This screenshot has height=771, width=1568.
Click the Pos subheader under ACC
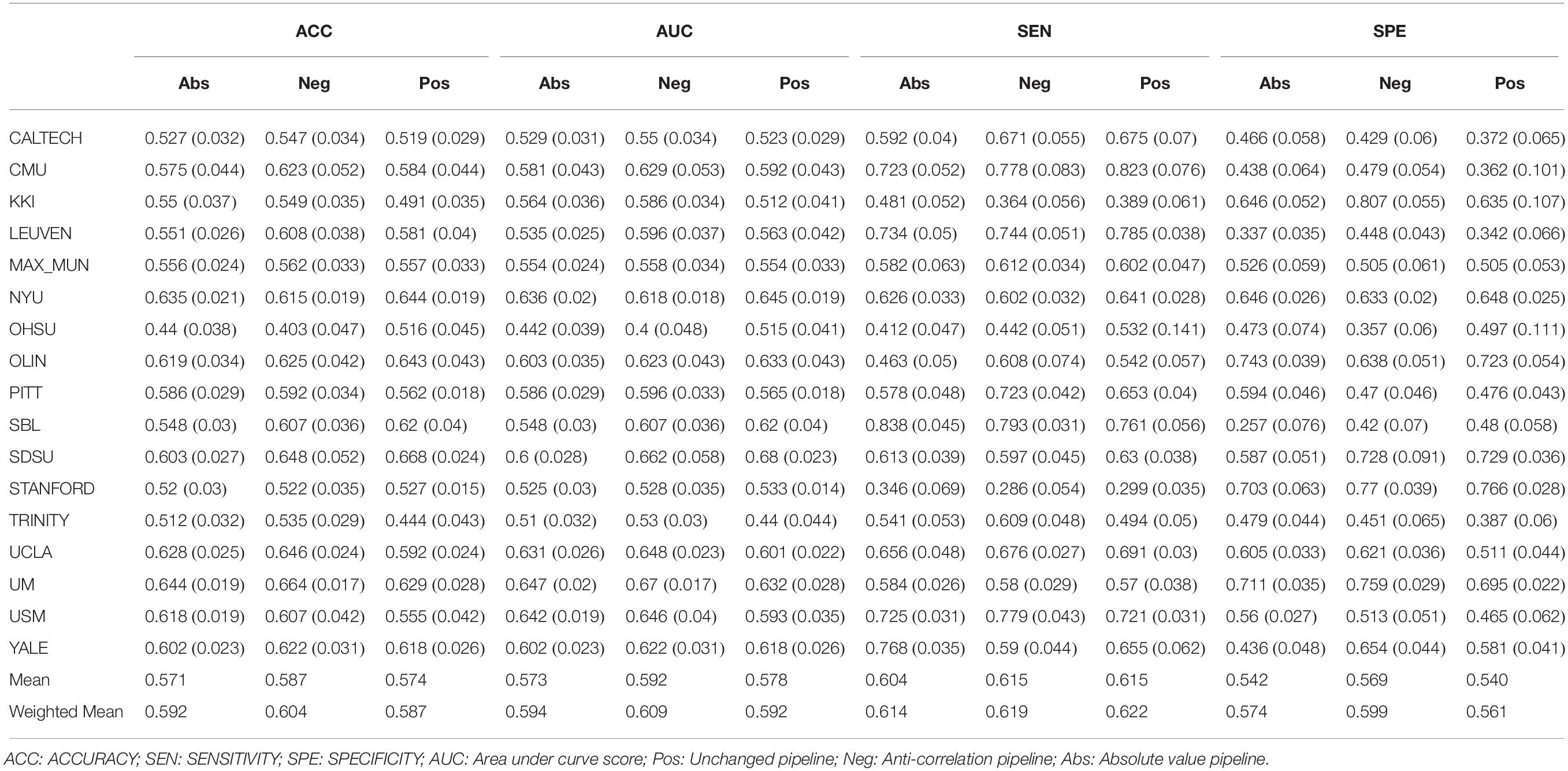coord(434,83)
